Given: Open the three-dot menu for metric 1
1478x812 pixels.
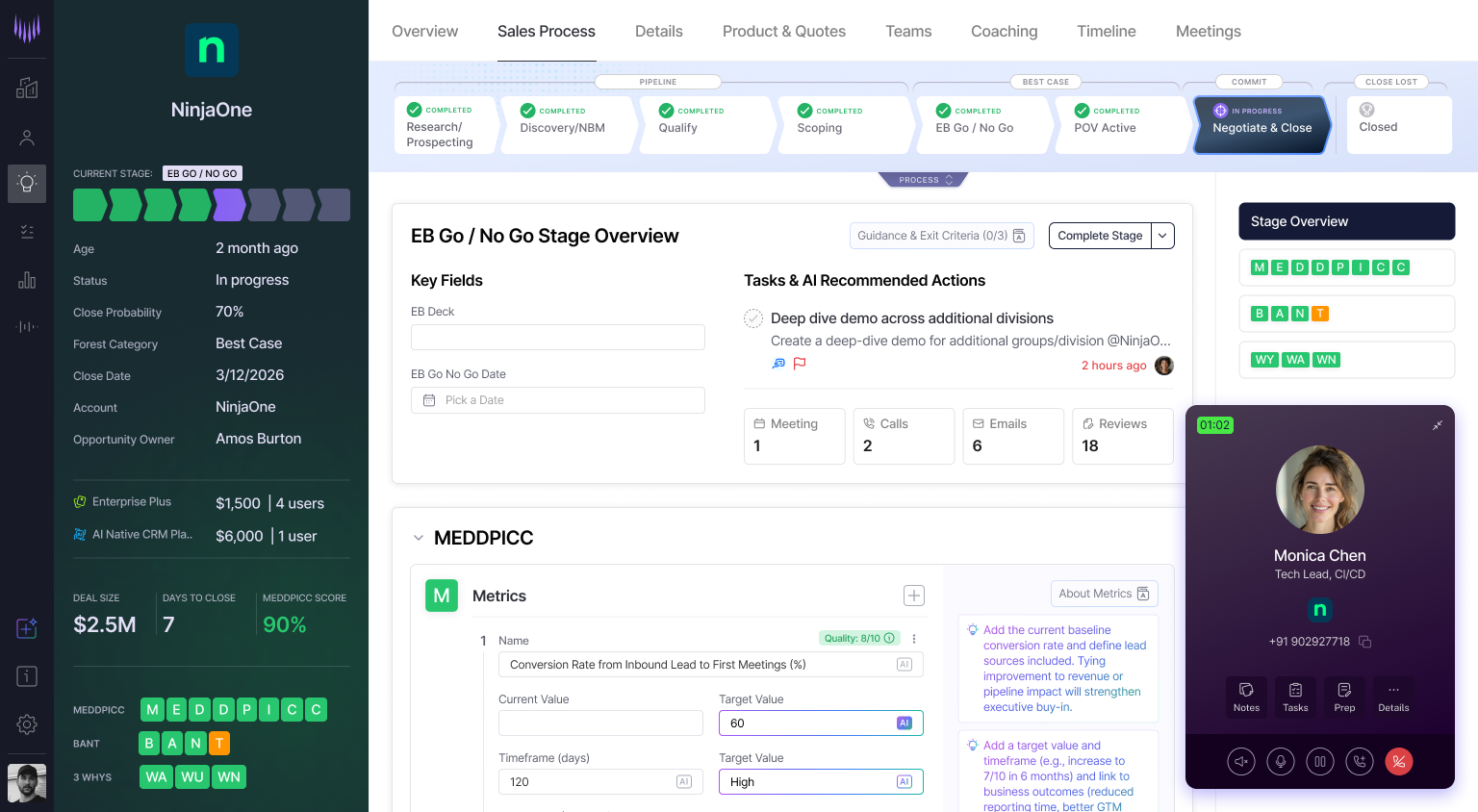Looking at the screenshot, I should pyautogui.click(x=914, y=639).
